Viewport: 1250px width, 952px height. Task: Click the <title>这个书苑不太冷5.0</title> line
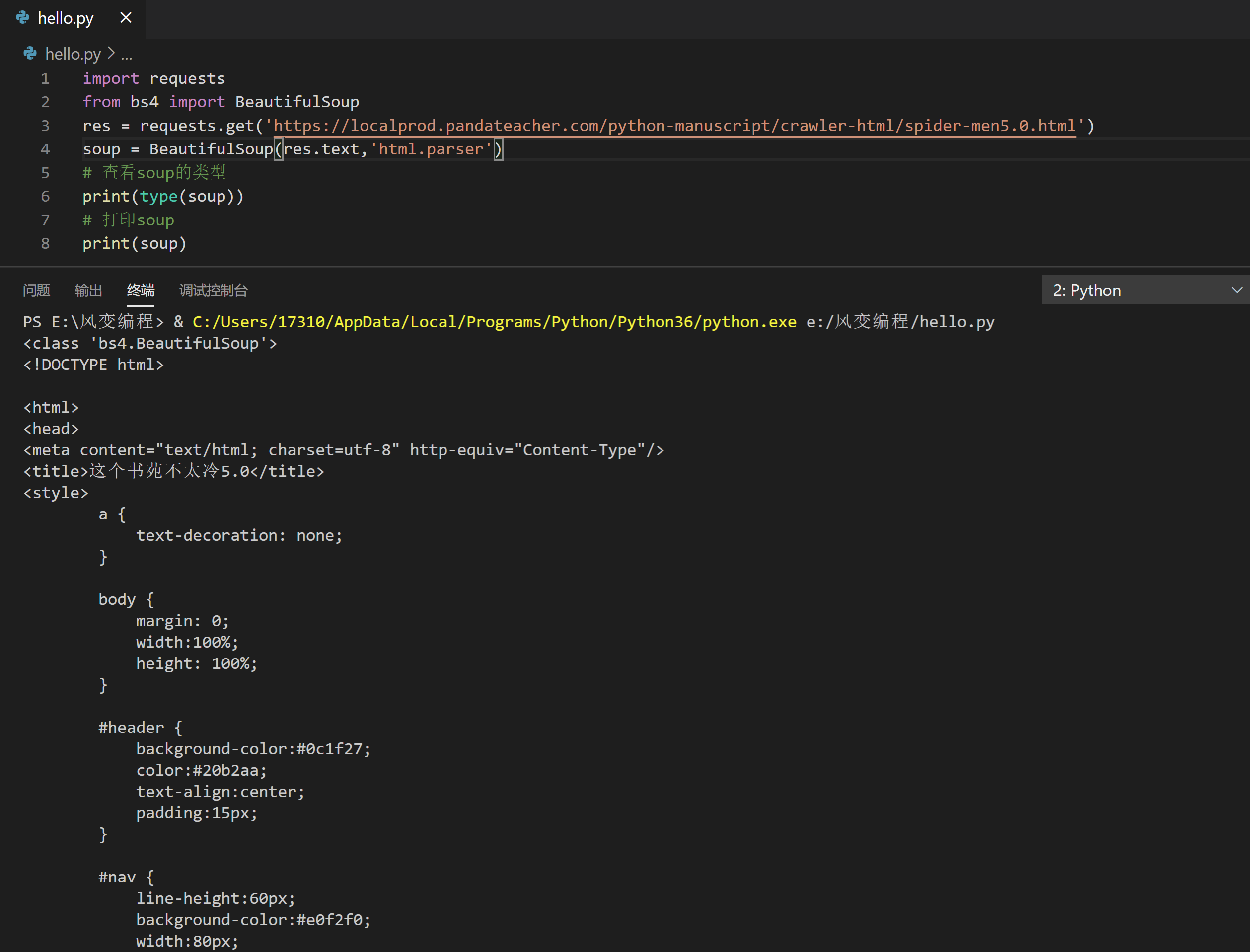pyautogui.click(x=174, y=471)
